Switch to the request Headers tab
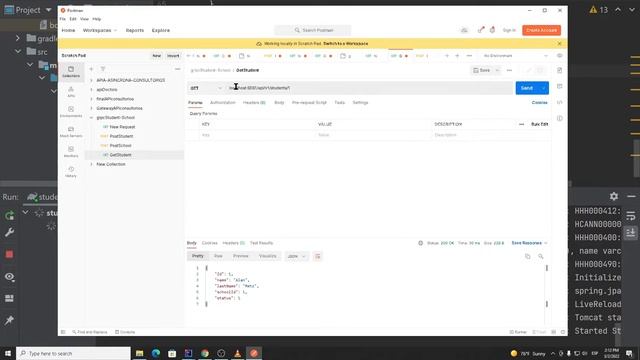Viewport: 640px width, 360px height. point(254,102)
